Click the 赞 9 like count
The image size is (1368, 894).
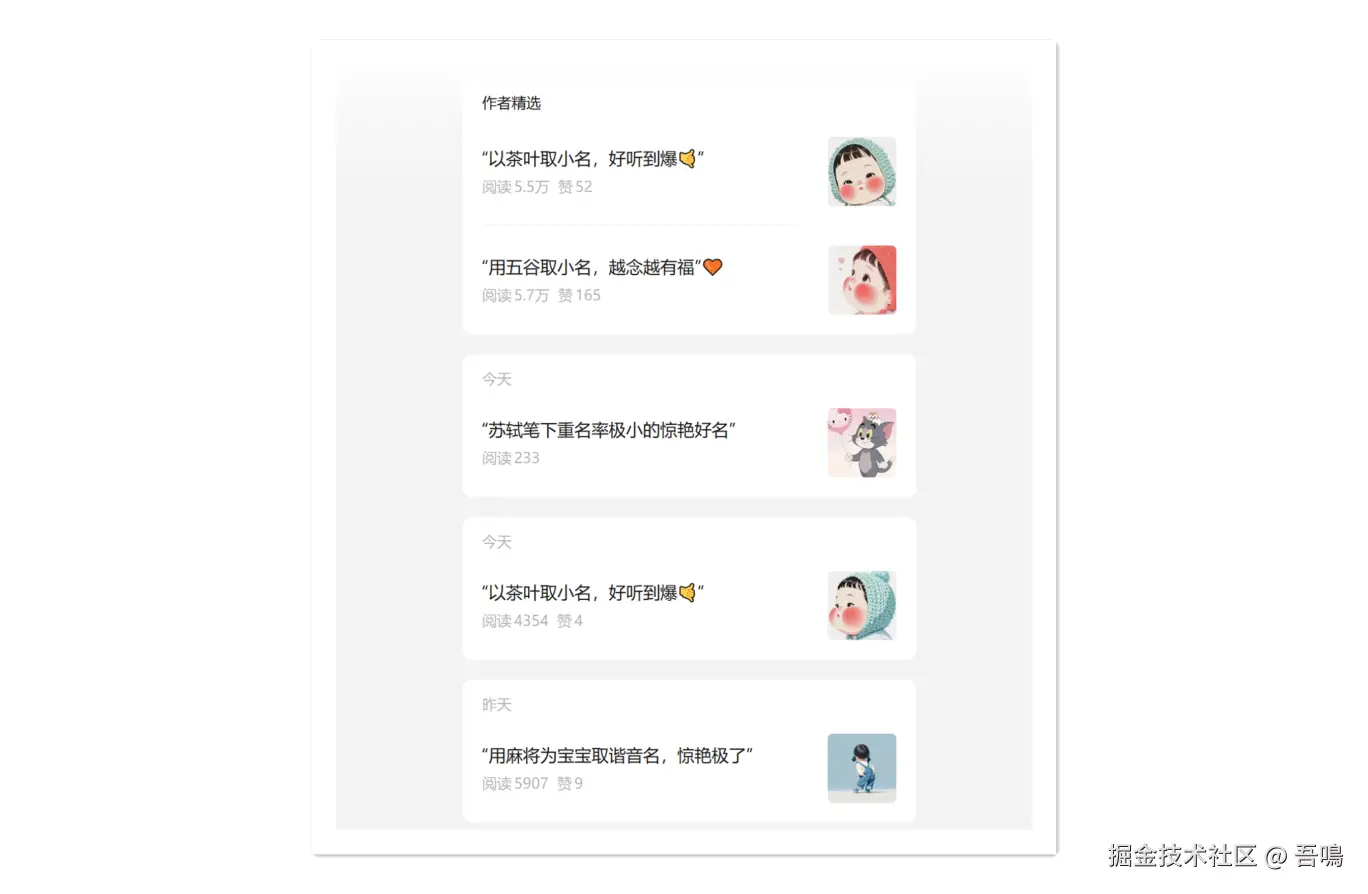coord(569,784)
